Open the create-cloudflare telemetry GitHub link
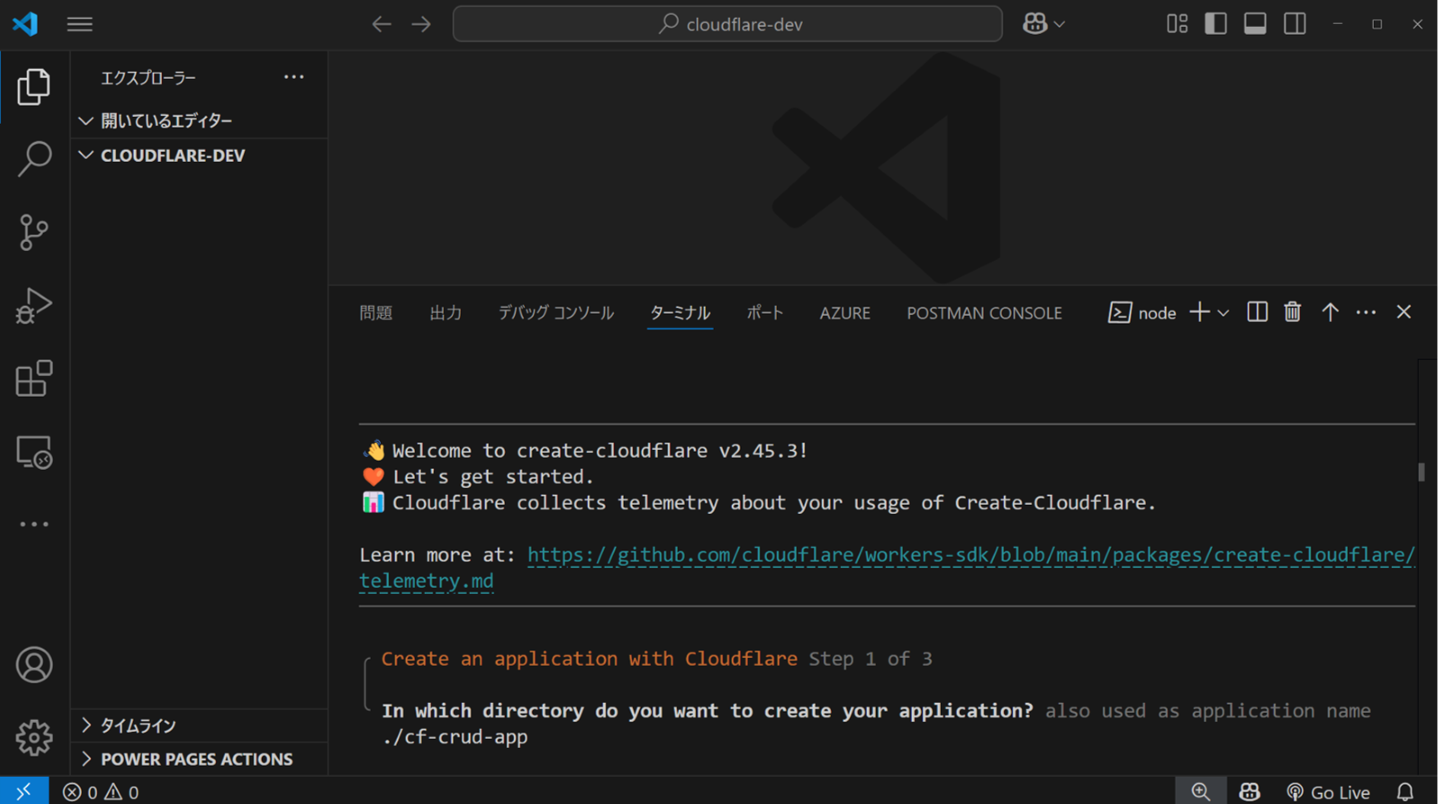This screenshot has width=1438, height=804. click(x=887, y=568)
